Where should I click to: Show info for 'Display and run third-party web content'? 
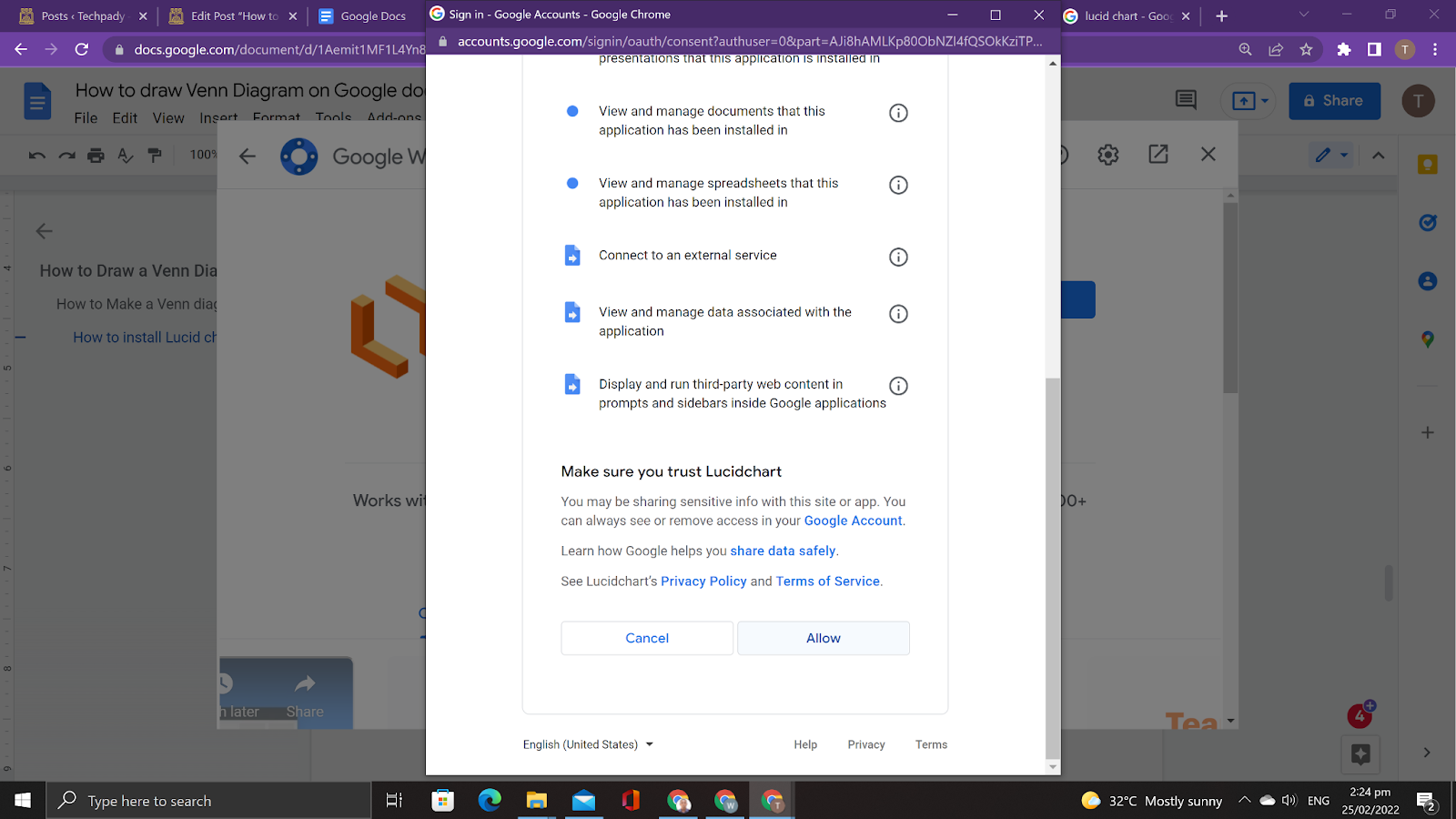tap(898, 386)
